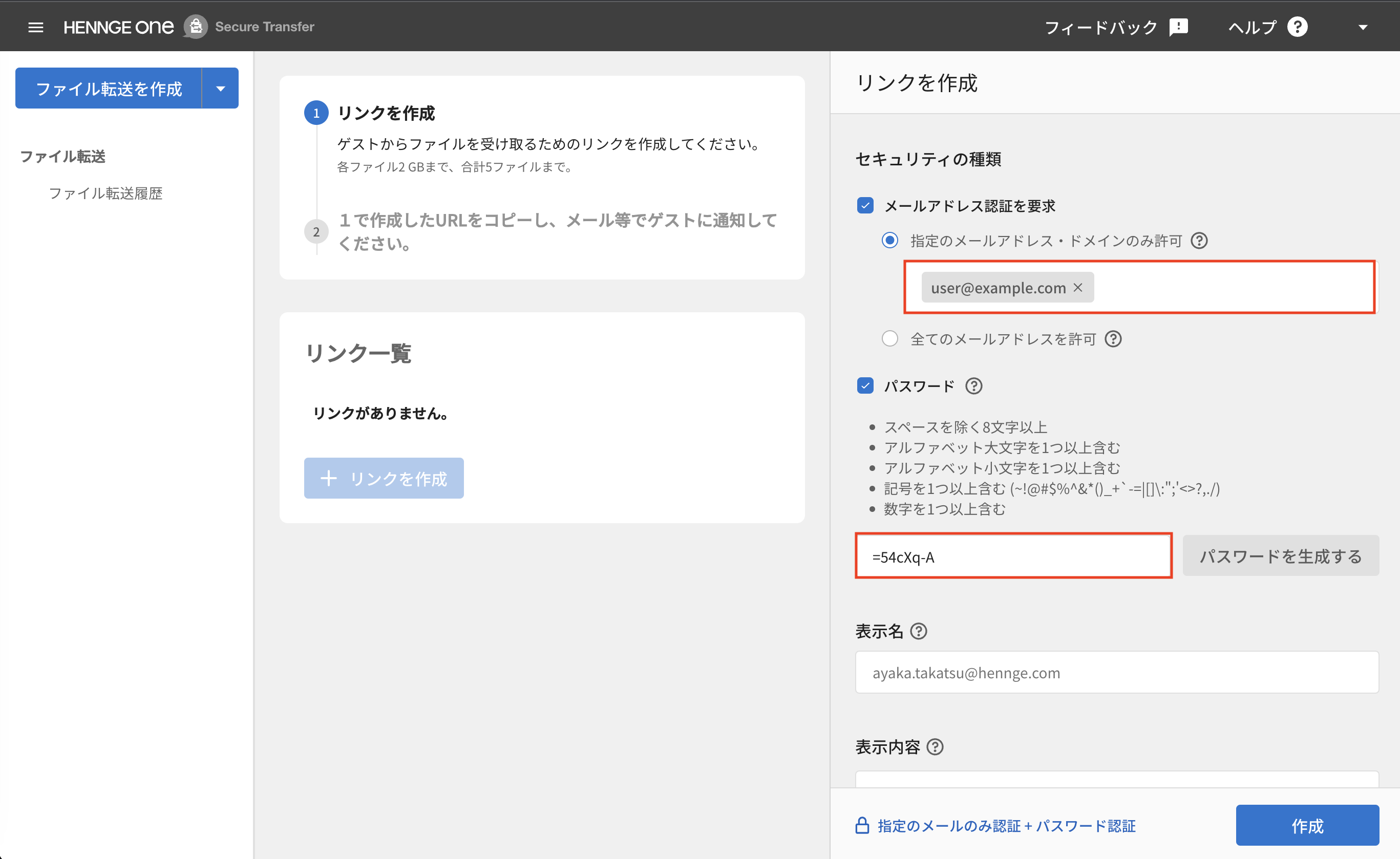This screenshot has height=859, width=1400.
Task: Open the フィードバック comment icon
Action: 1178,27
